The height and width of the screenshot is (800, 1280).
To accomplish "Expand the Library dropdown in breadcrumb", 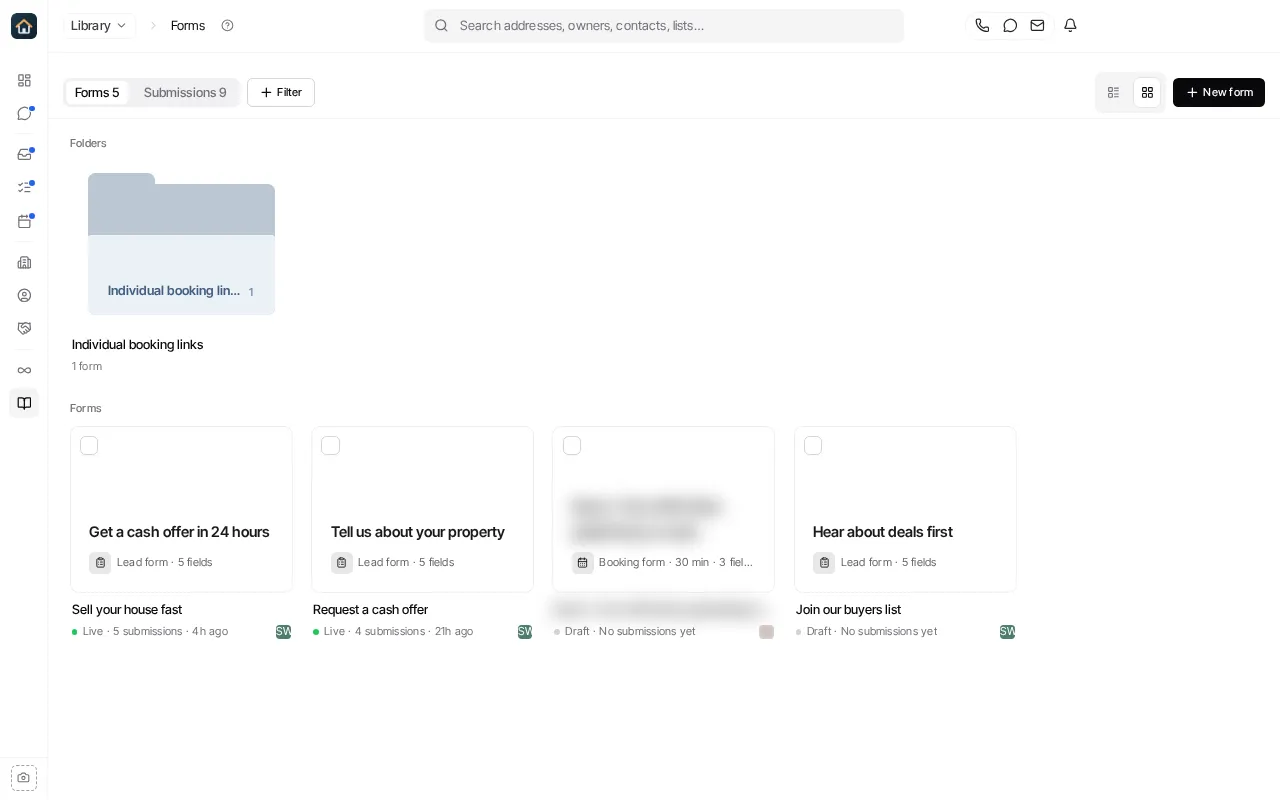I will 99,25.
